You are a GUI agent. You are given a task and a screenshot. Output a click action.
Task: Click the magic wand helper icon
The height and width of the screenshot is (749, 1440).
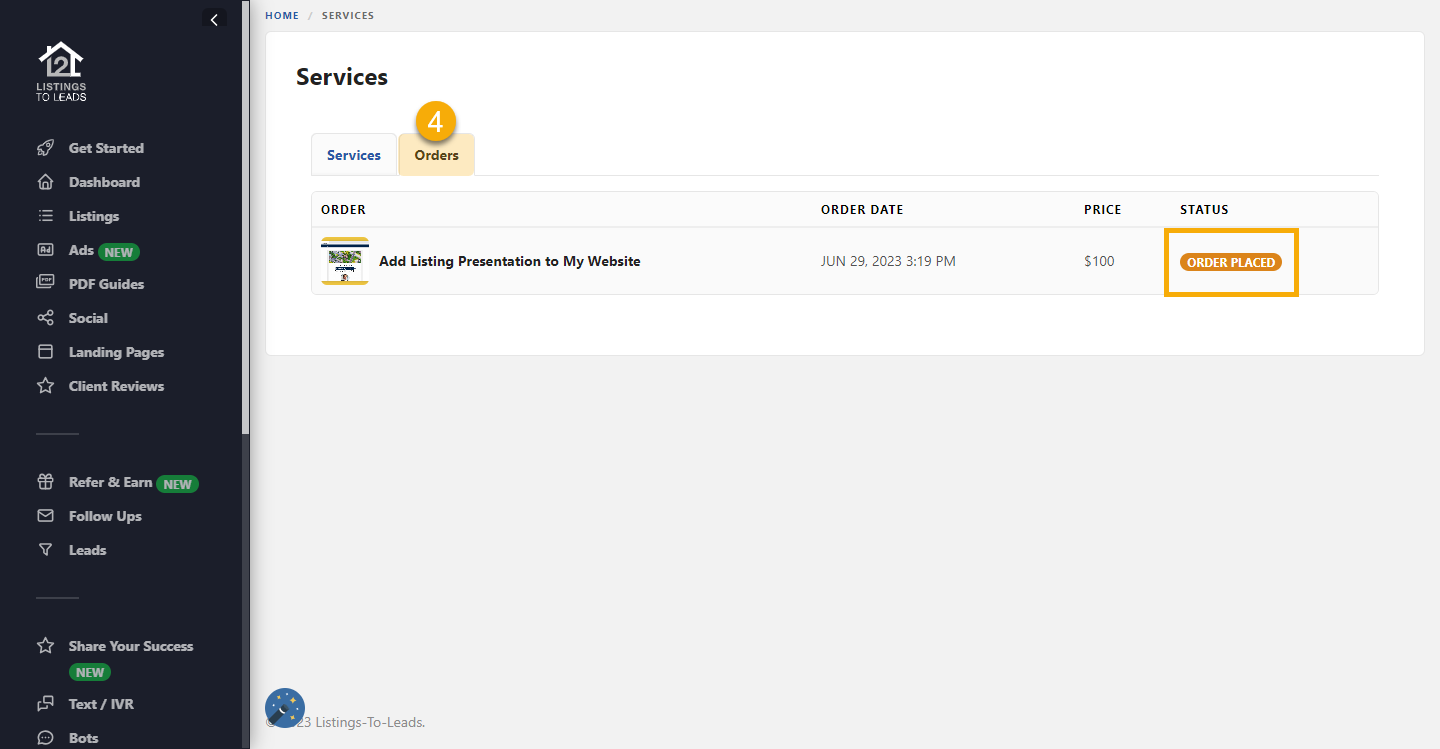285,708
